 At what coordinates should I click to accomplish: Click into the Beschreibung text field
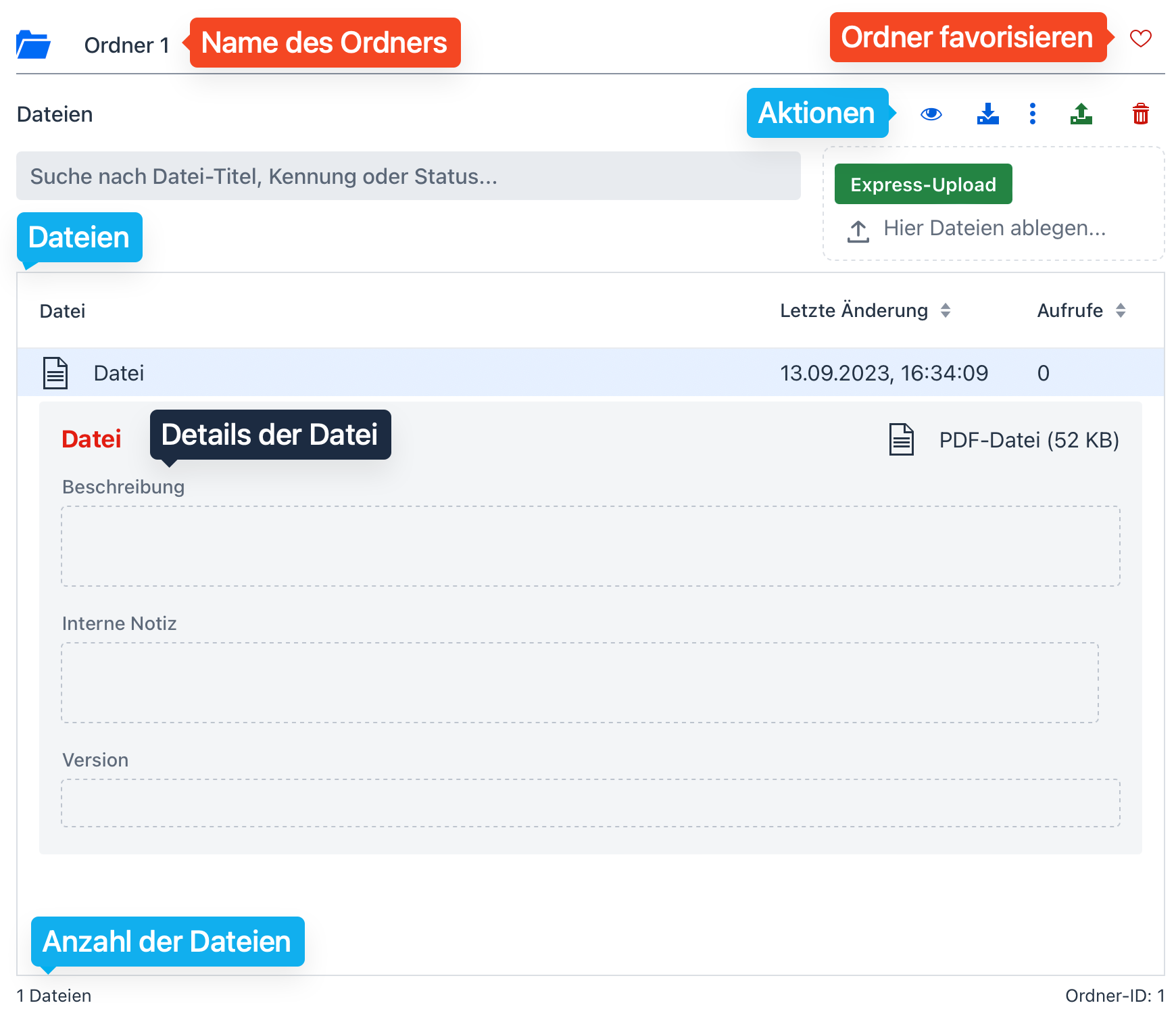pyautogui.click(x=590, y=546)
